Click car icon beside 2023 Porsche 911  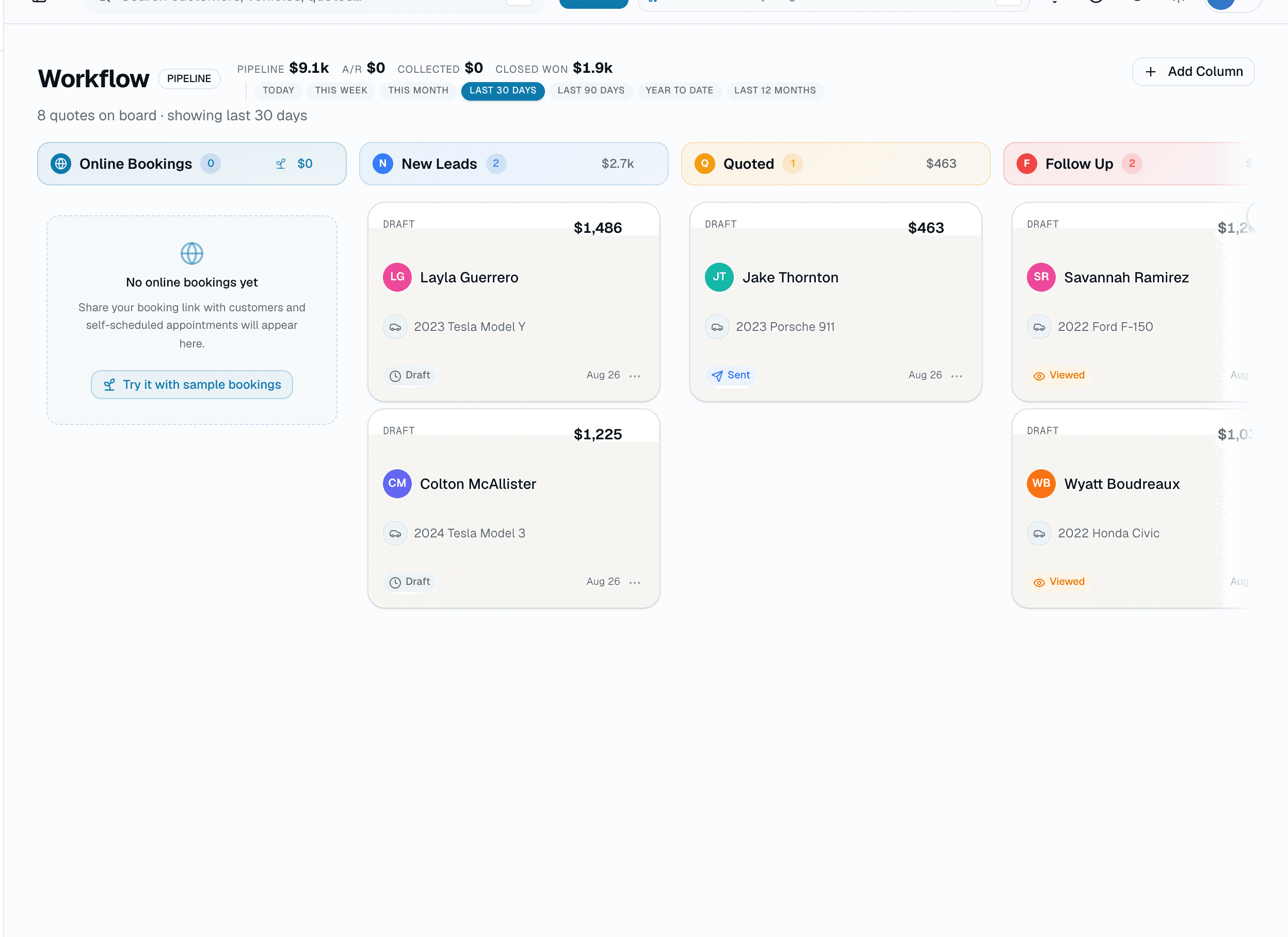tap(717, 327)
